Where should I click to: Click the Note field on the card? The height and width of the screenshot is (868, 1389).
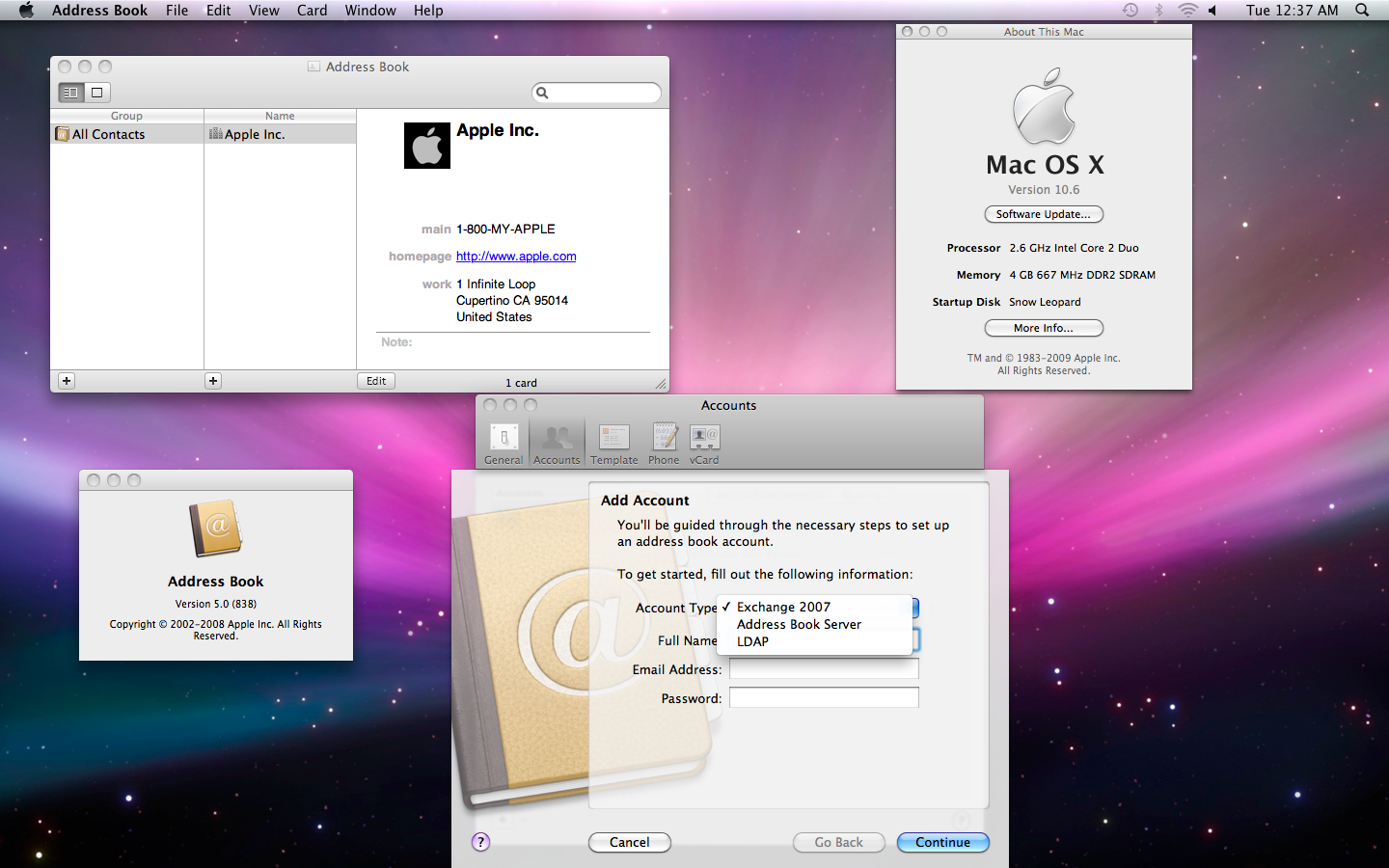(x=513, y=342)
